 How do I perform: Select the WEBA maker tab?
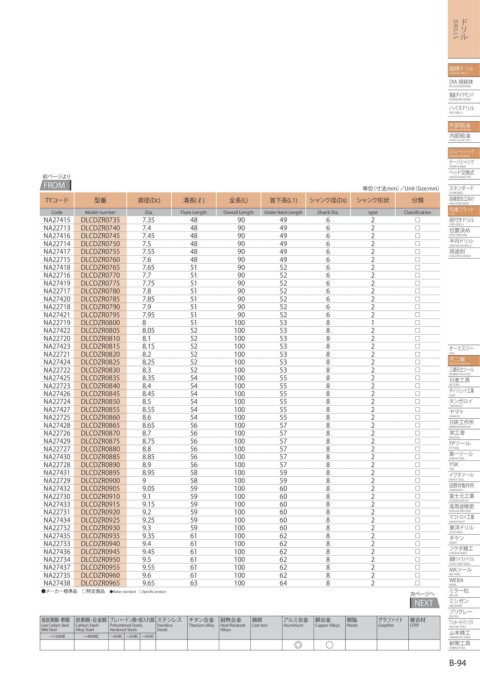click(464, 582)
